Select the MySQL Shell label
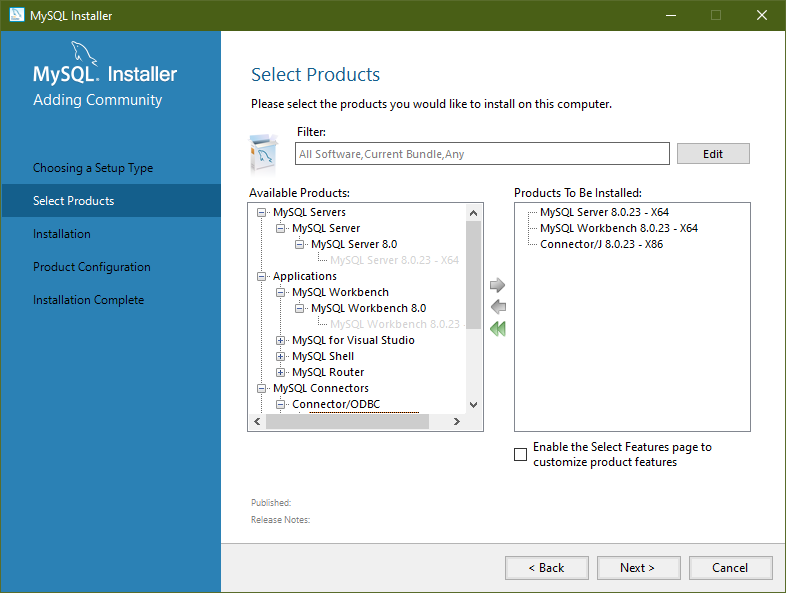Image resolution: width=786 pixels, height=593 pixels. (x=323, y=356)
